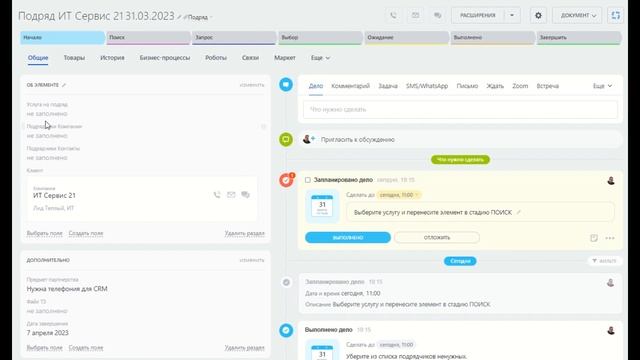The width and height of the screenshot is (640, 360).
Task: Click 'Выбрать поле' in Об элементе section
Action: coord(44,233)
